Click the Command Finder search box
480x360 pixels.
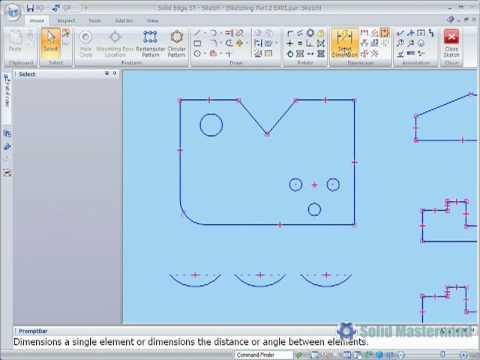pos(263,355)
